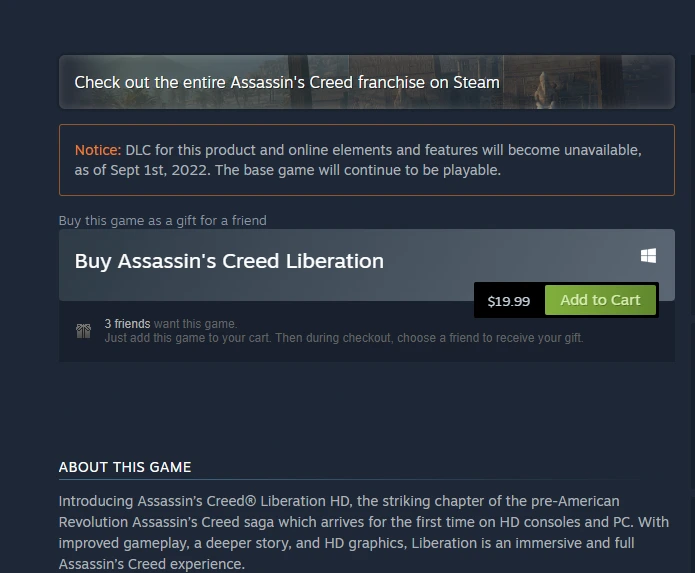Click "The base game will continue to be playable" sentence
This screenshot has width=695, height=573.
click(x=358, y=170)
